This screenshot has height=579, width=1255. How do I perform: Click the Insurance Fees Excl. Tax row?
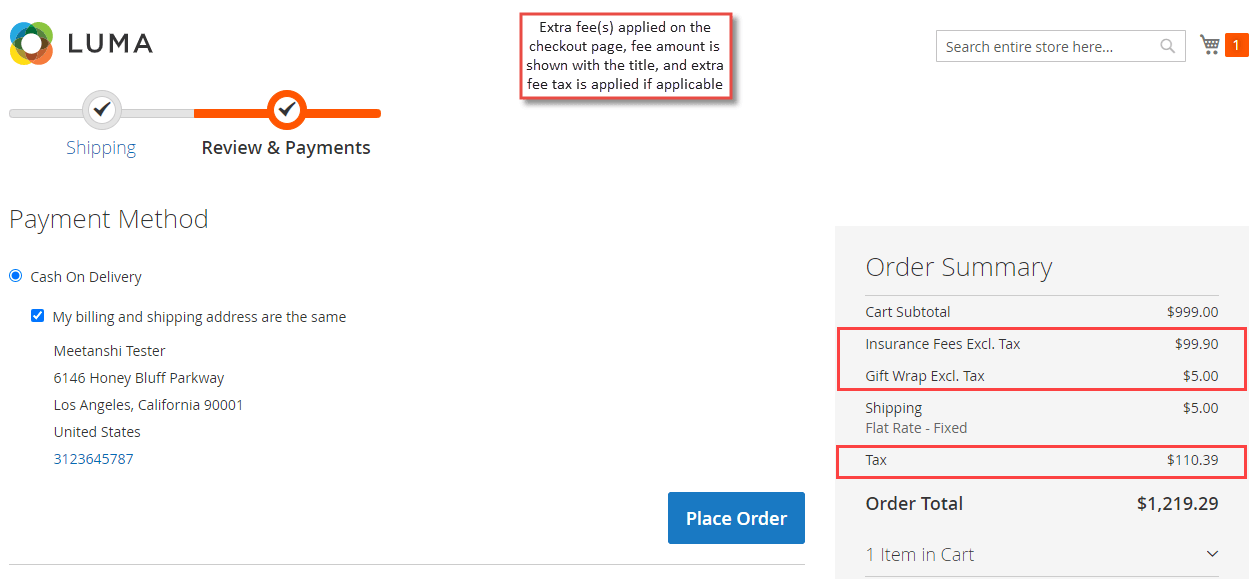point(1042,344)
